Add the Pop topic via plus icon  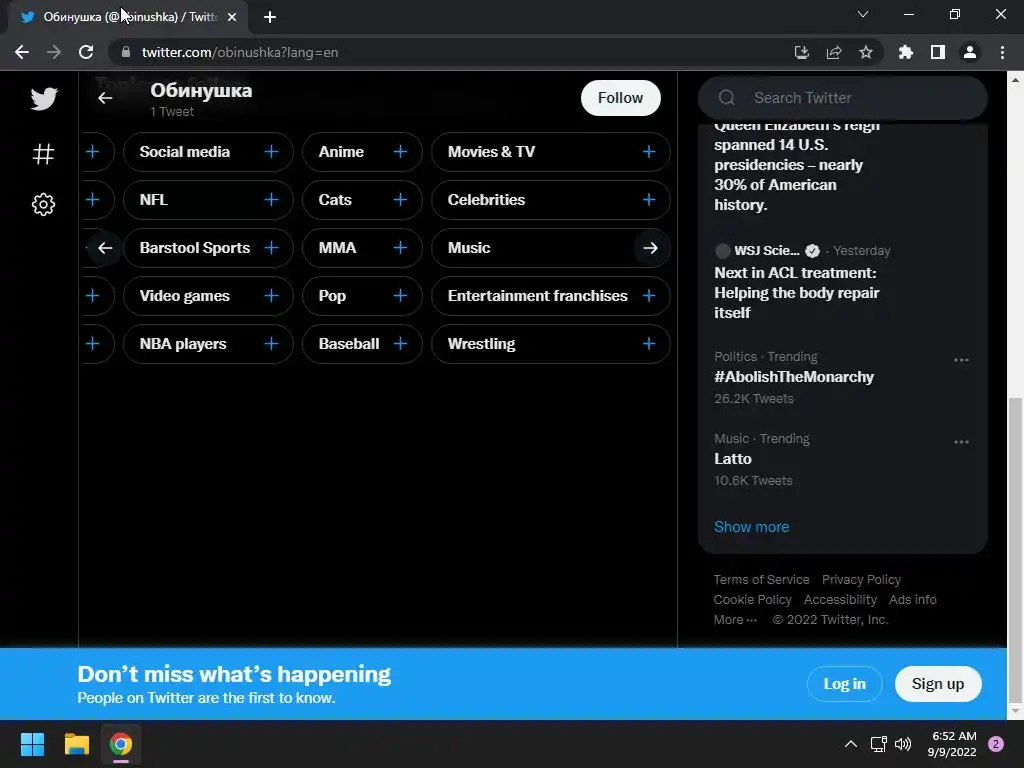[x=400, y=296]
